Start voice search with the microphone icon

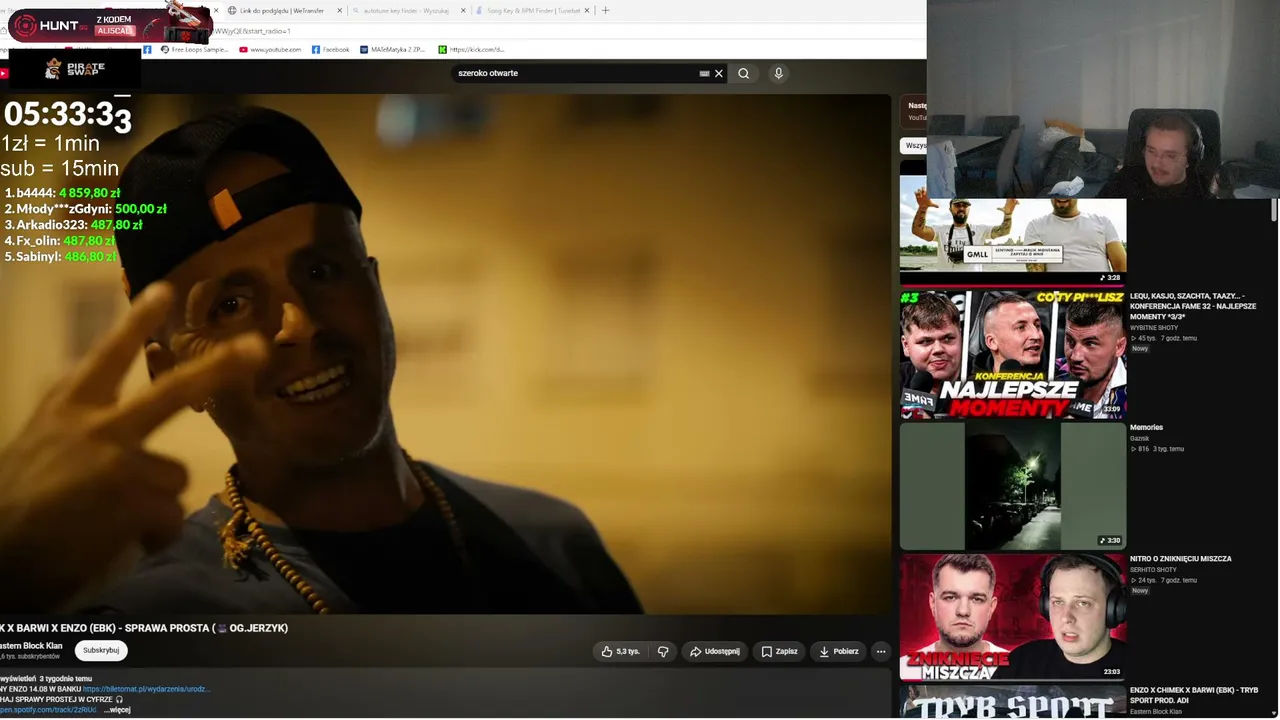[x=778, y=73]
